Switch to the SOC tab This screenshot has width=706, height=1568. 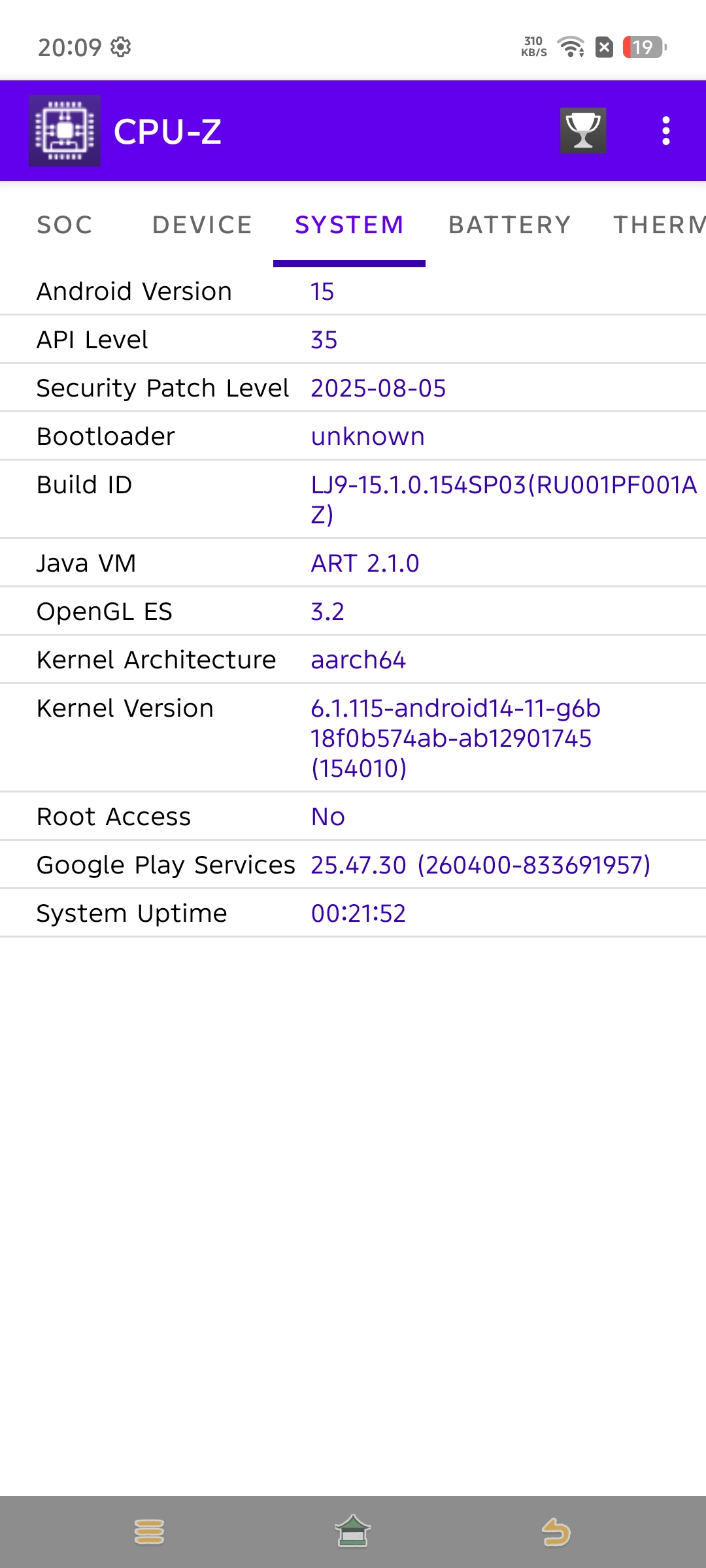click(x=65, y=225)
